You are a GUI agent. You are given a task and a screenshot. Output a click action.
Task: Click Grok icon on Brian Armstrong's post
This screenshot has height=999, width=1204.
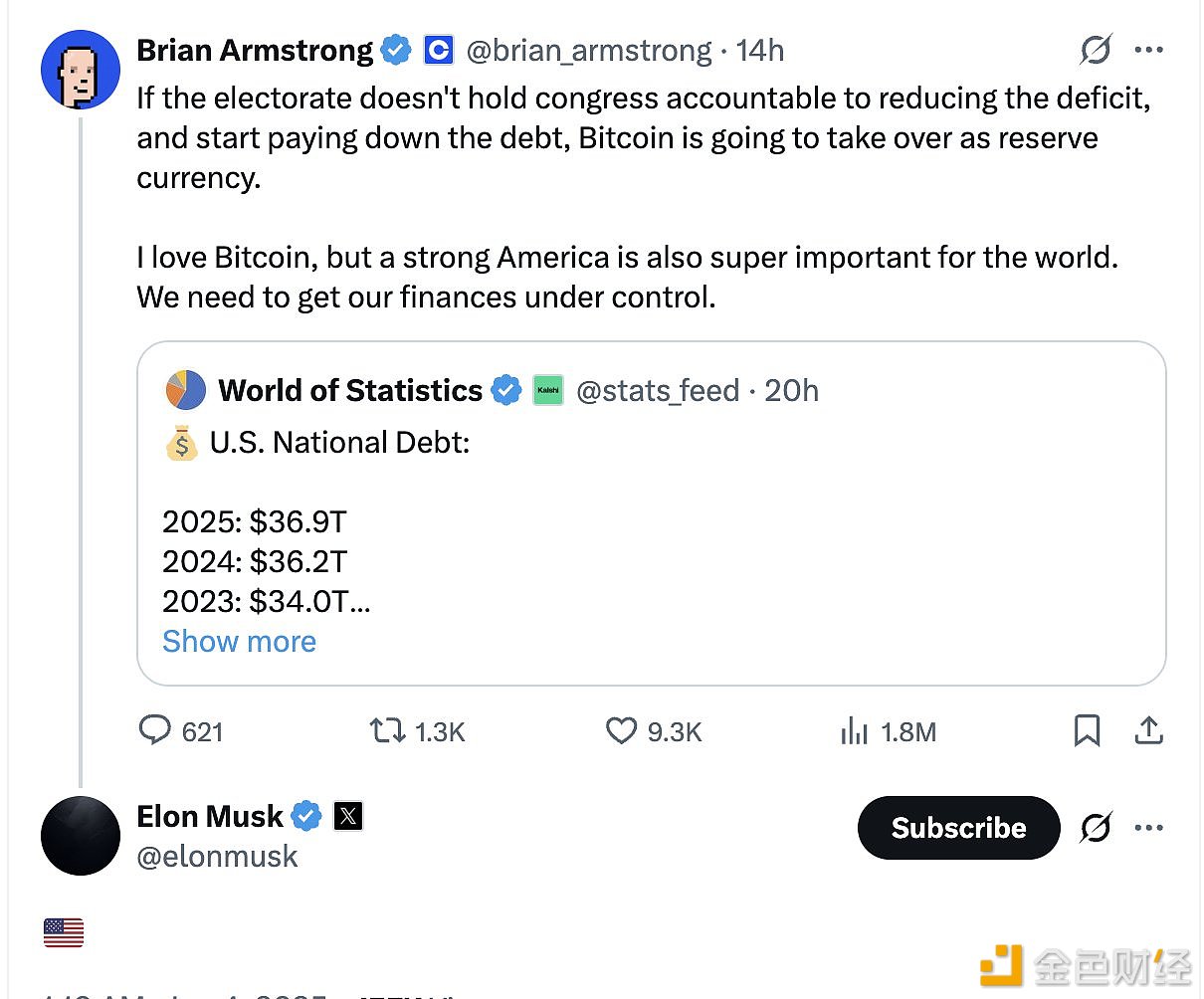click(1096, 50)
